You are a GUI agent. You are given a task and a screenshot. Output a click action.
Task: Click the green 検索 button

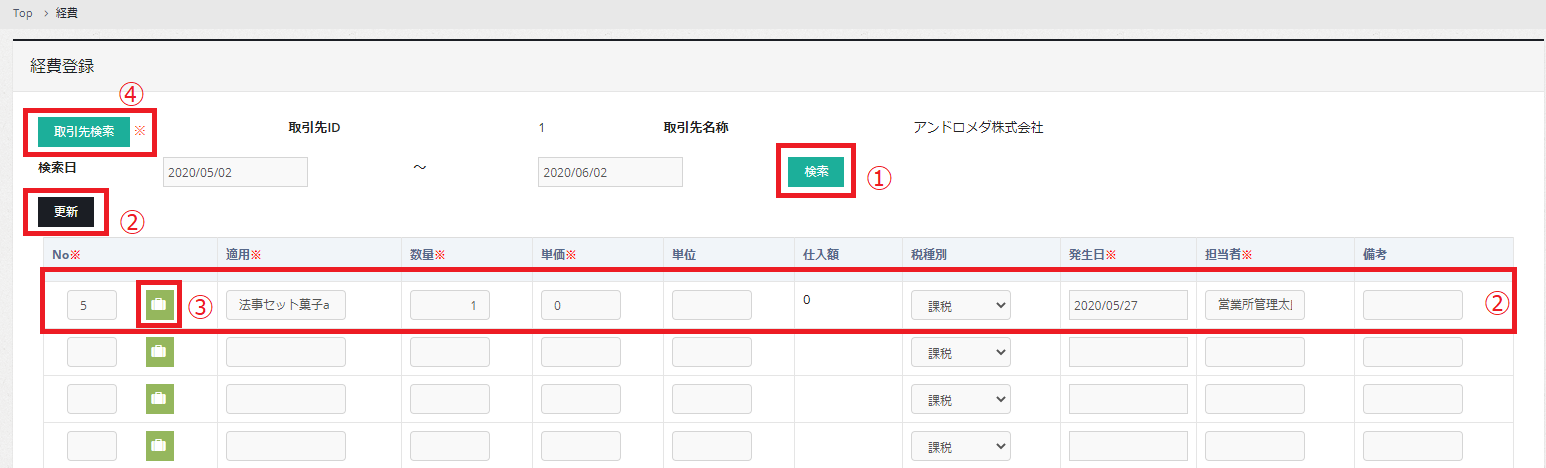pyautogui.click(x=816, y=171)
